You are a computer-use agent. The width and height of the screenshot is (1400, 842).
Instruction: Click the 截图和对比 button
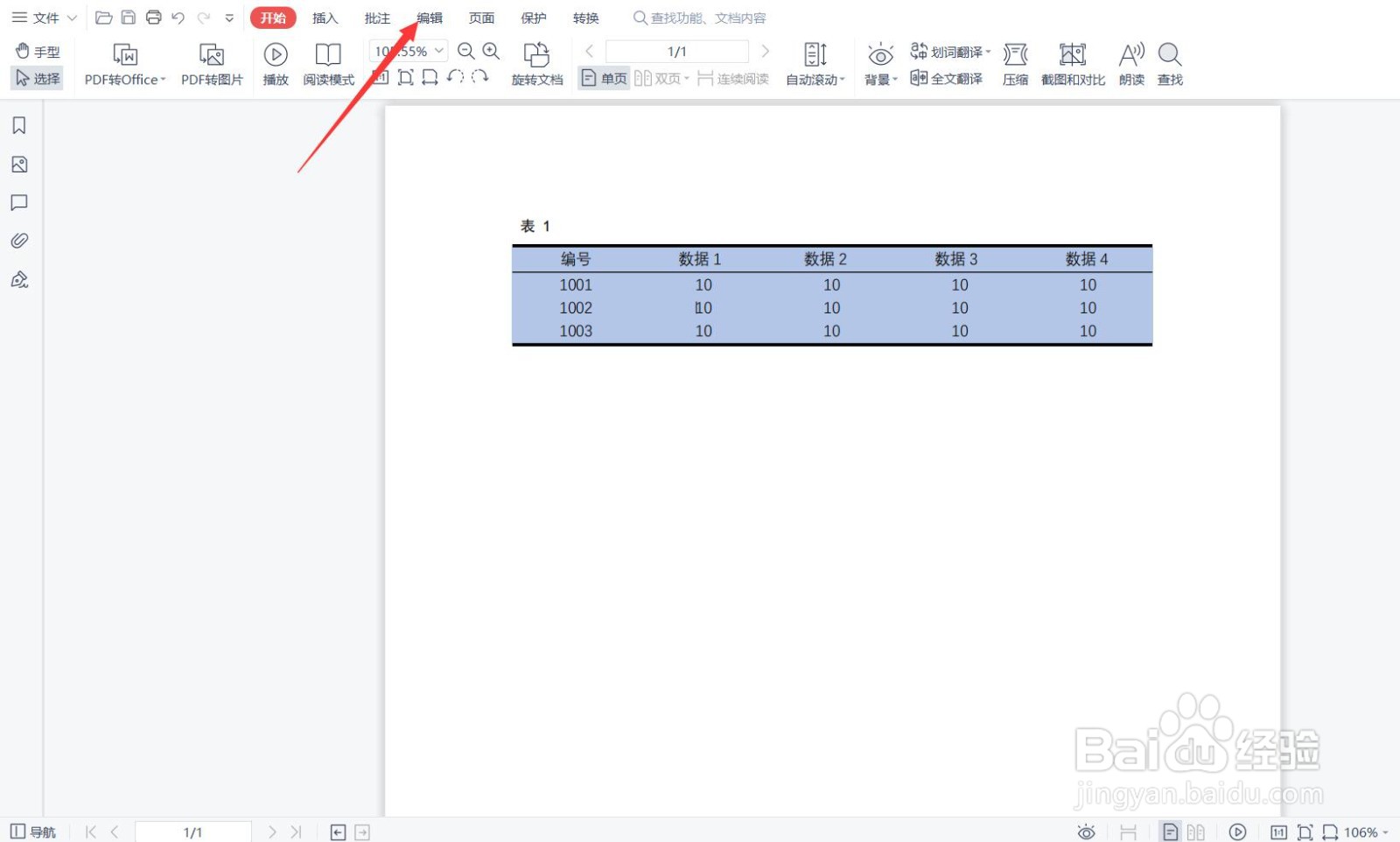pyautogui.click(x=1073, y=65)
